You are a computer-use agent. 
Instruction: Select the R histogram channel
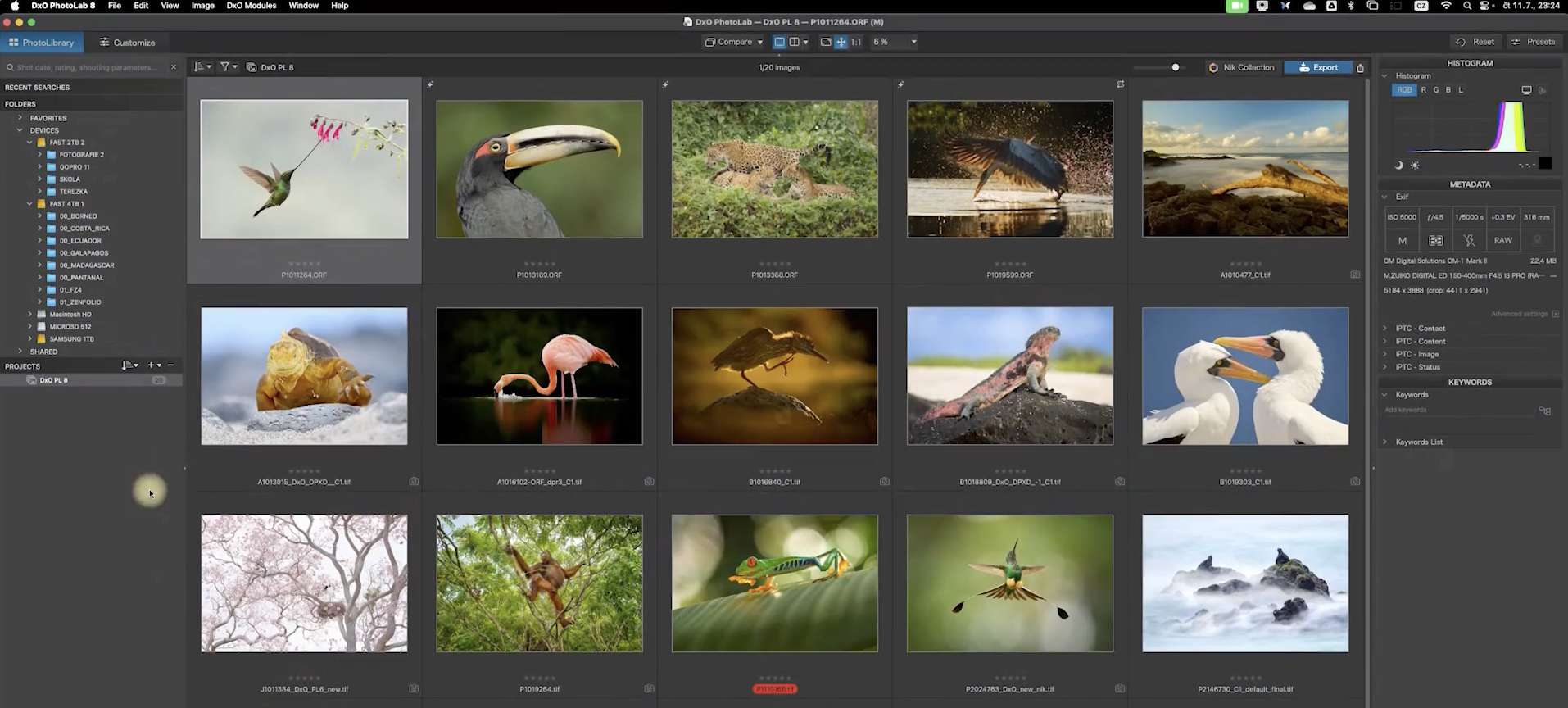pyautogui.click(x=1424, y=90)
